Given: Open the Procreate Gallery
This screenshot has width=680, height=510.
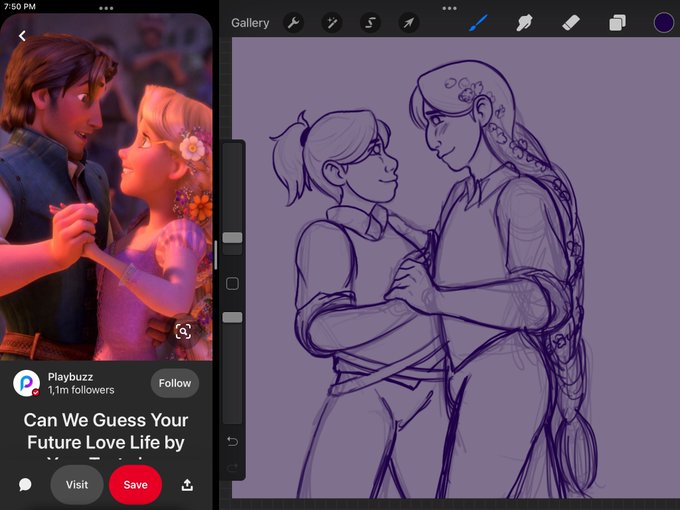Looking at the screenshot, I should 250,23.
